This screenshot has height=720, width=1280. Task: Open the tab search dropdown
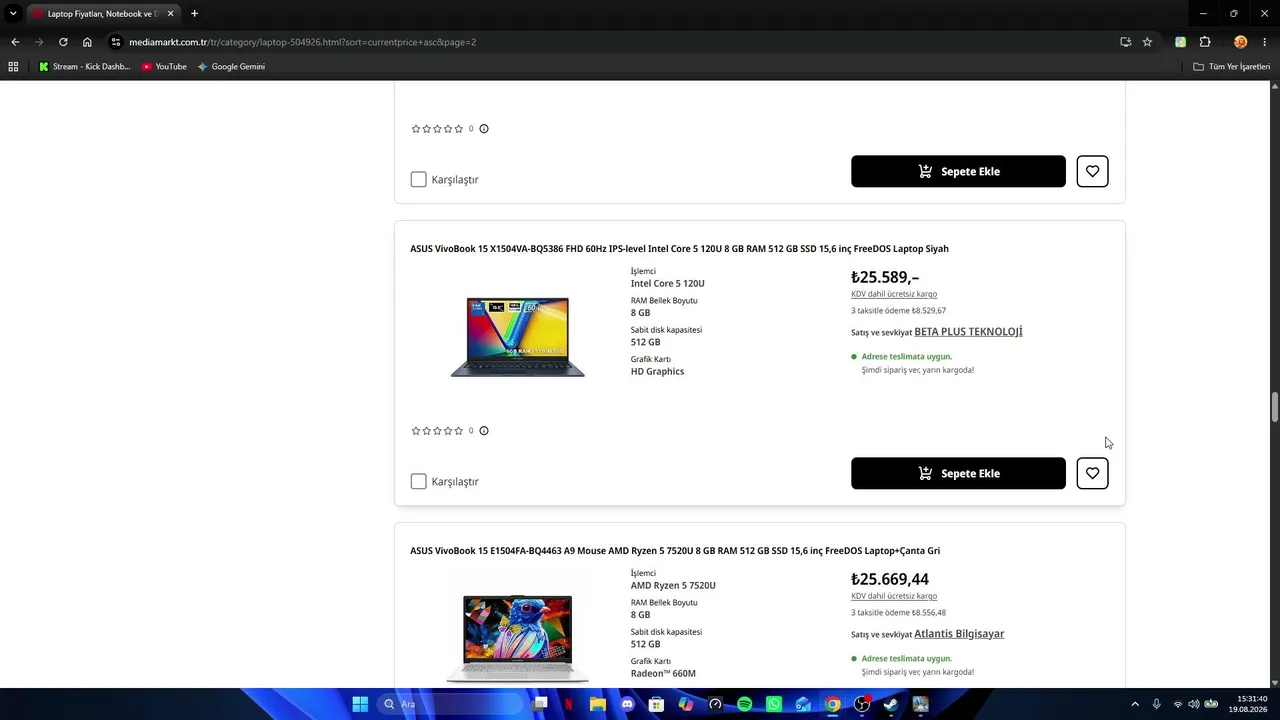click(13, 13)
